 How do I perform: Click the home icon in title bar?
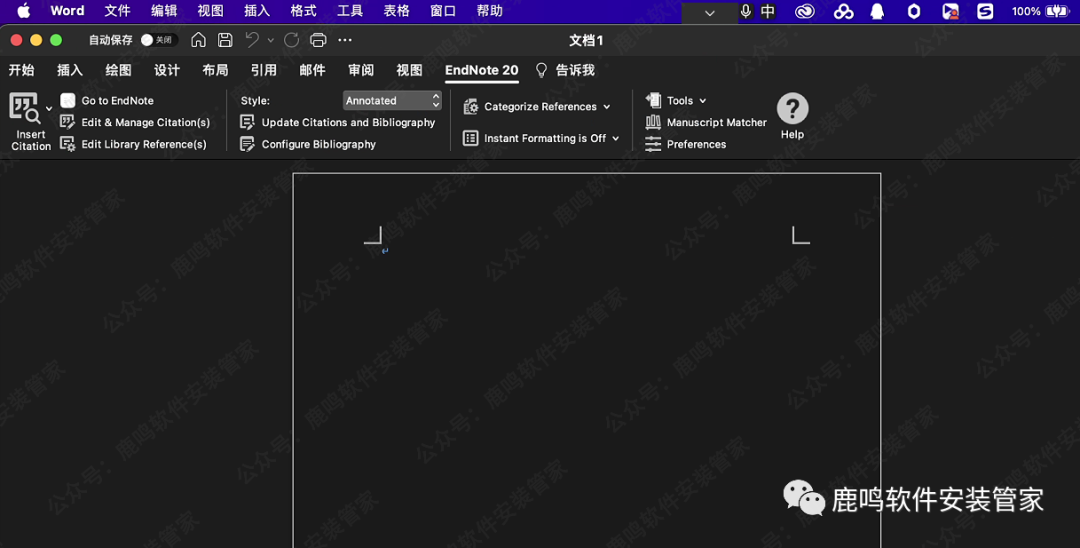199,40
